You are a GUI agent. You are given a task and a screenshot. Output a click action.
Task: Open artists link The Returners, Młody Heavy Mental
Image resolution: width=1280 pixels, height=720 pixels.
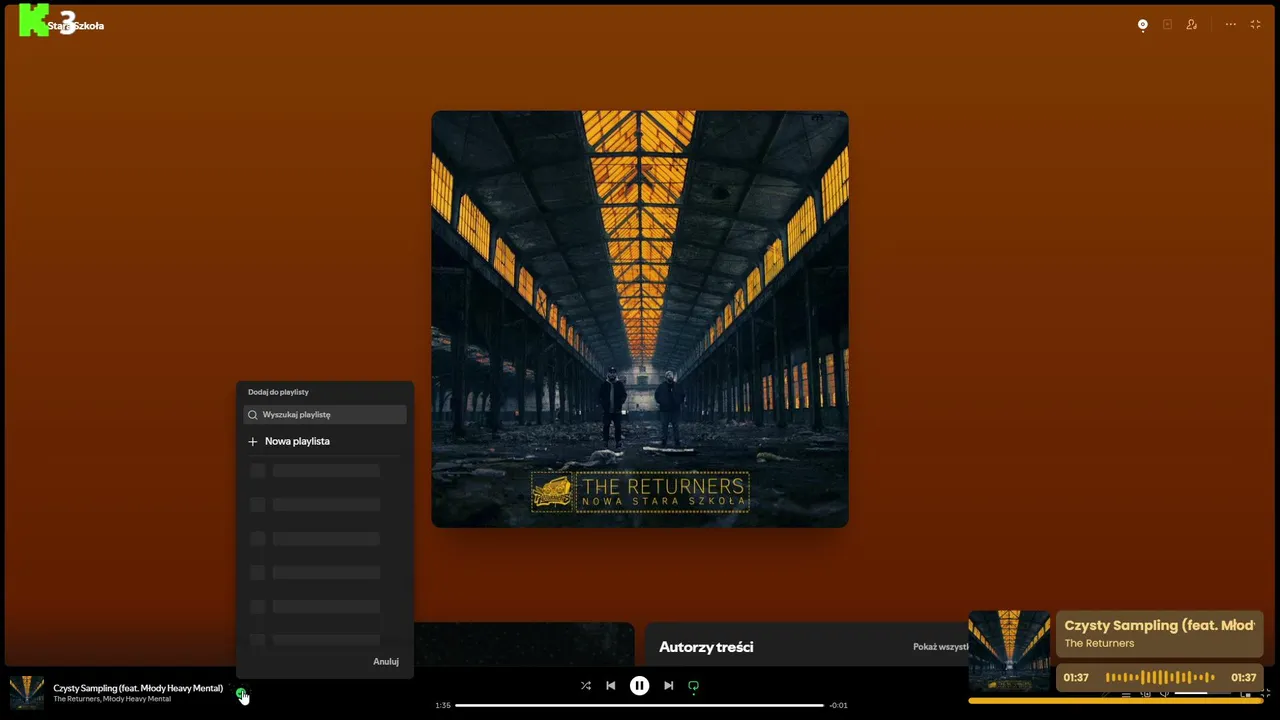pos(112,699)
